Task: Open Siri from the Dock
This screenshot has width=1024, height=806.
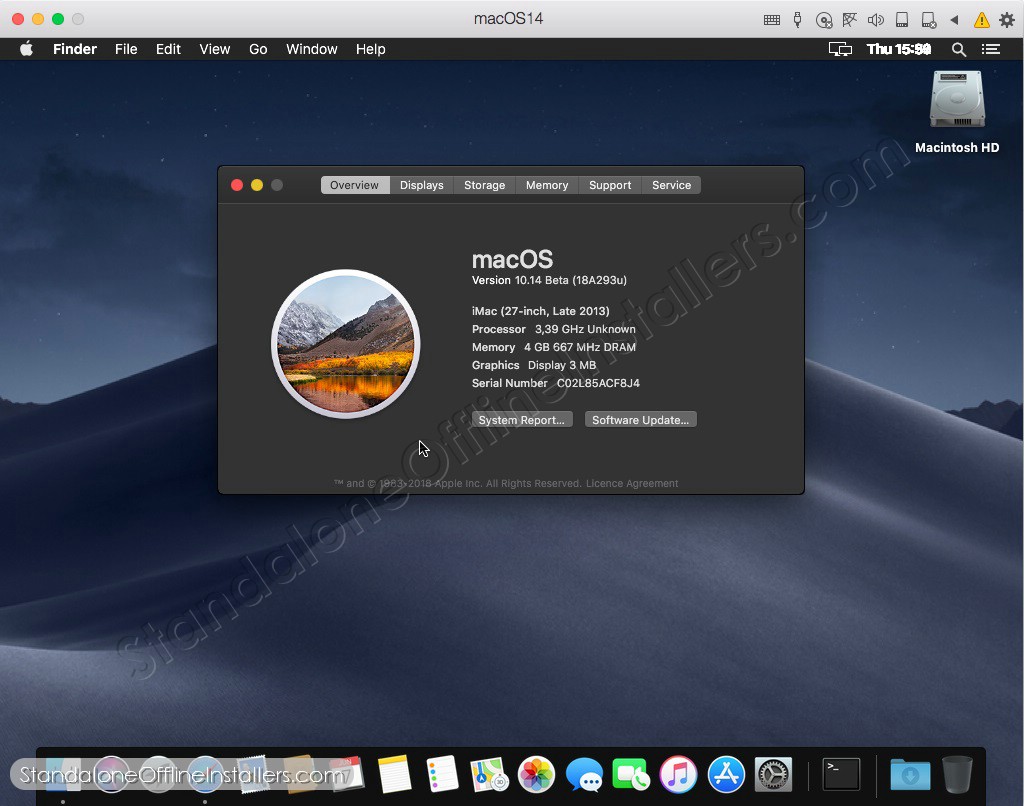Action: coord(111,774)
